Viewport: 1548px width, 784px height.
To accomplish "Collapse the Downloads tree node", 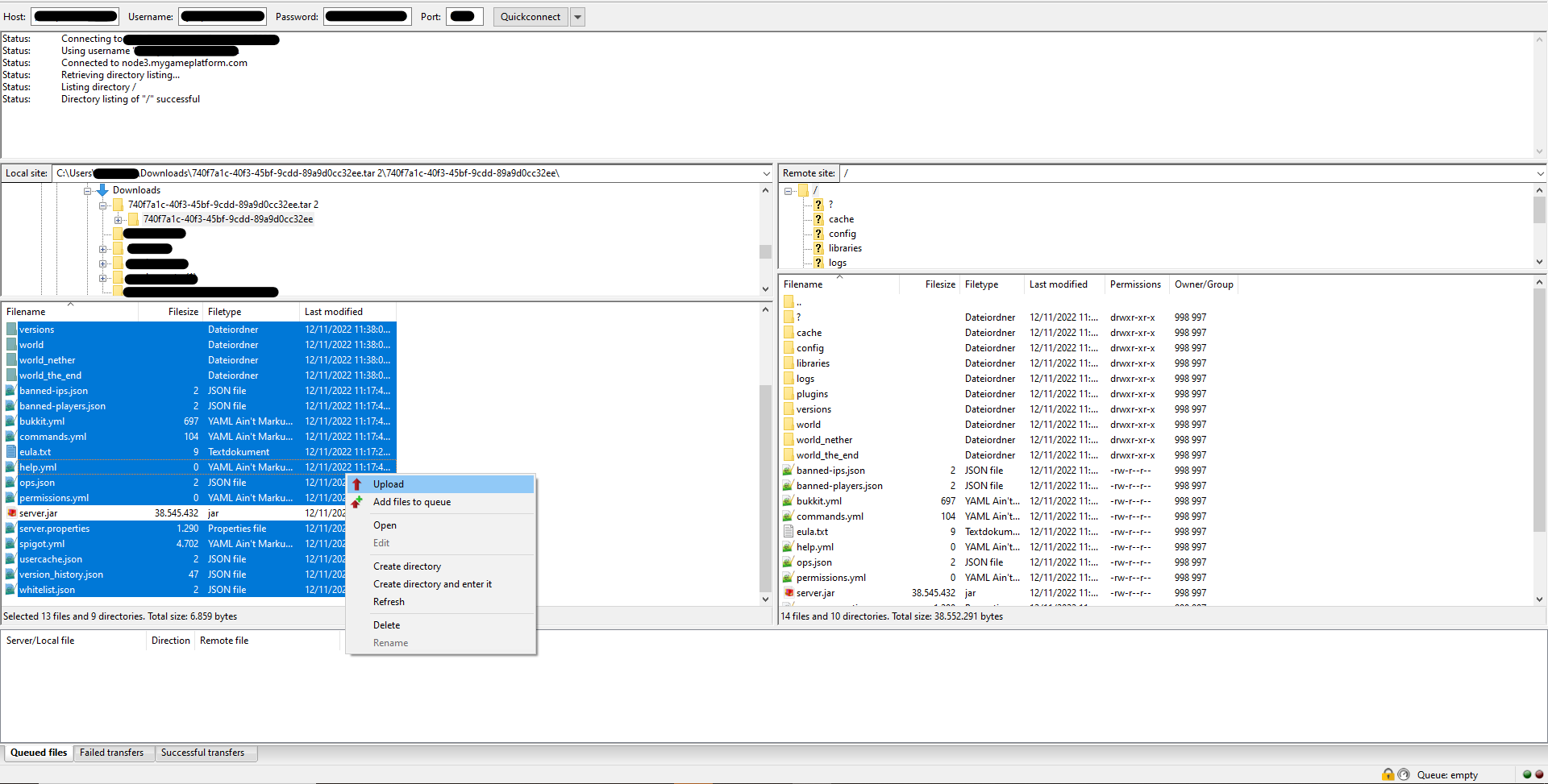I will [87, 191].
